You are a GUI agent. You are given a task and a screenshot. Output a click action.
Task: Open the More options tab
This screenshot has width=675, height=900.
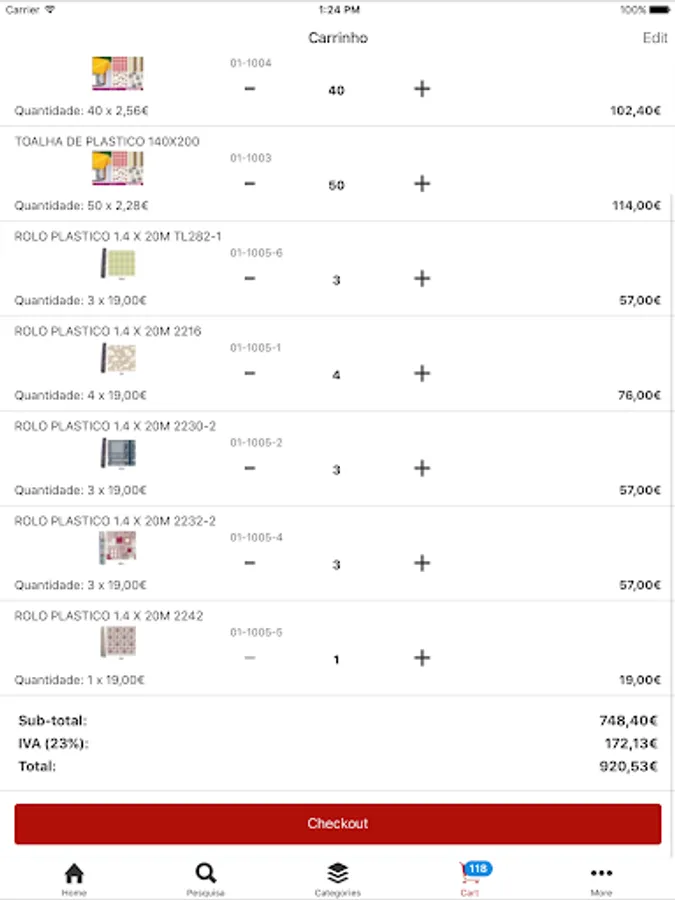(x=601, y=877)
